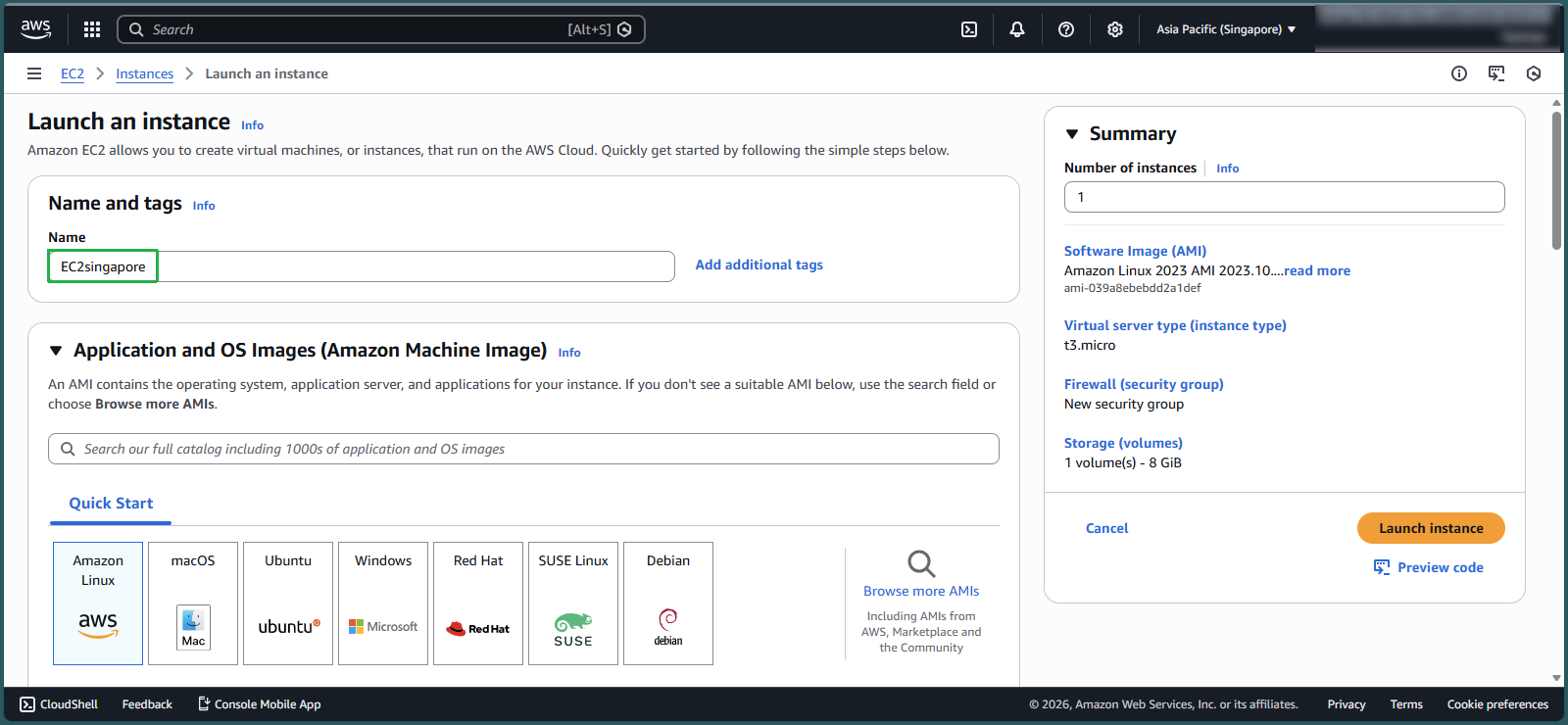This screenshot has height=725, width=1568.
Task: Open the Privacy footer link
Action: 1347,704
